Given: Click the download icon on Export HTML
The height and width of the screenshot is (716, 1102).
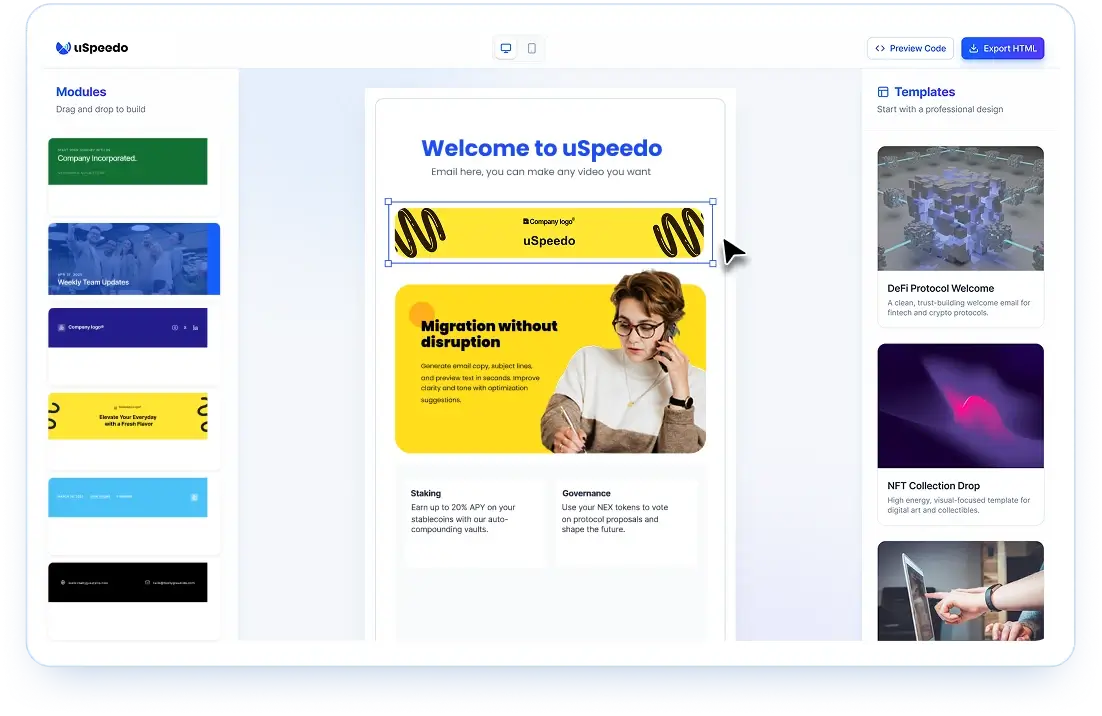Looking at the screenshot, I should [x=971, y=47].
